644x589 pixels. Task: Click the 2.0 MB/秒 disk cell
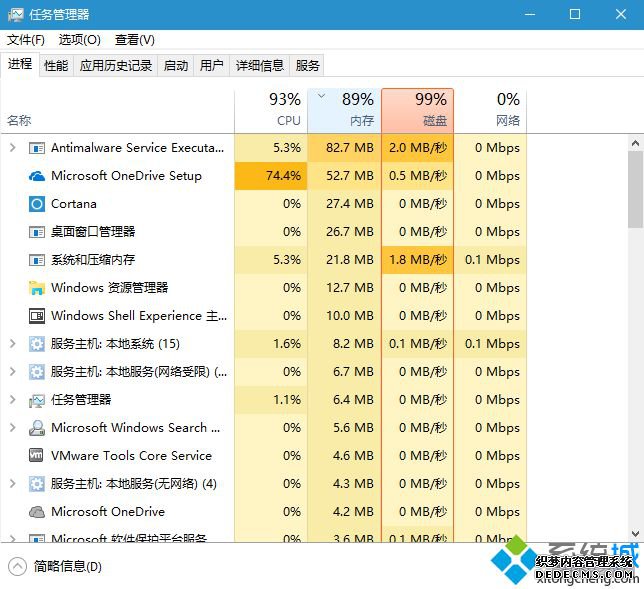coord(417,148)
